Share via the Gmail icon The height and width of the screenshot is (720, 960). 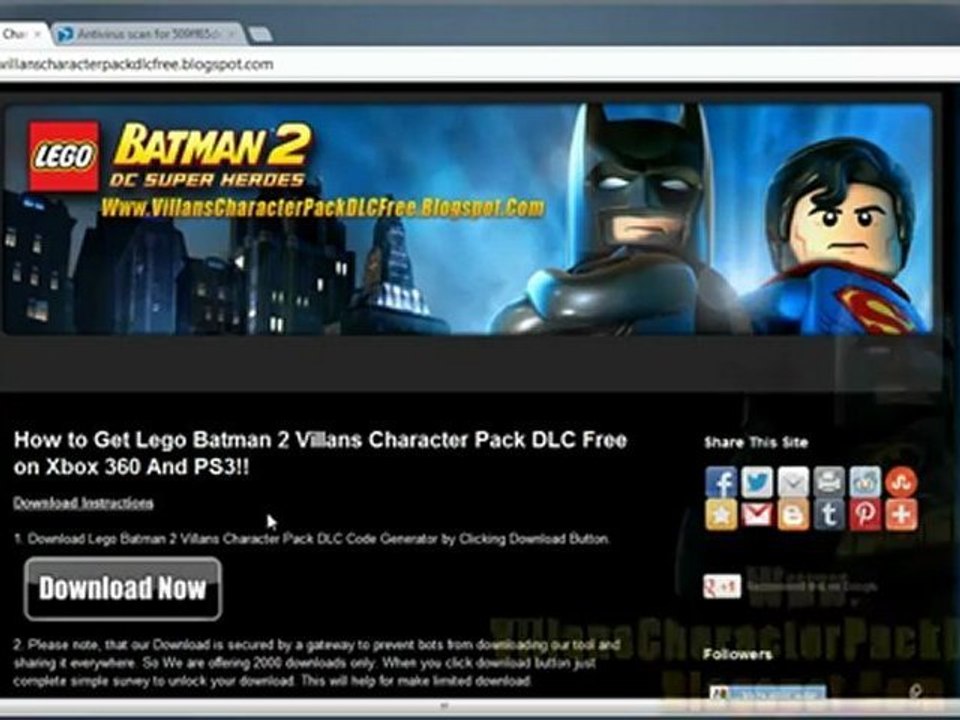pos(757,514)
